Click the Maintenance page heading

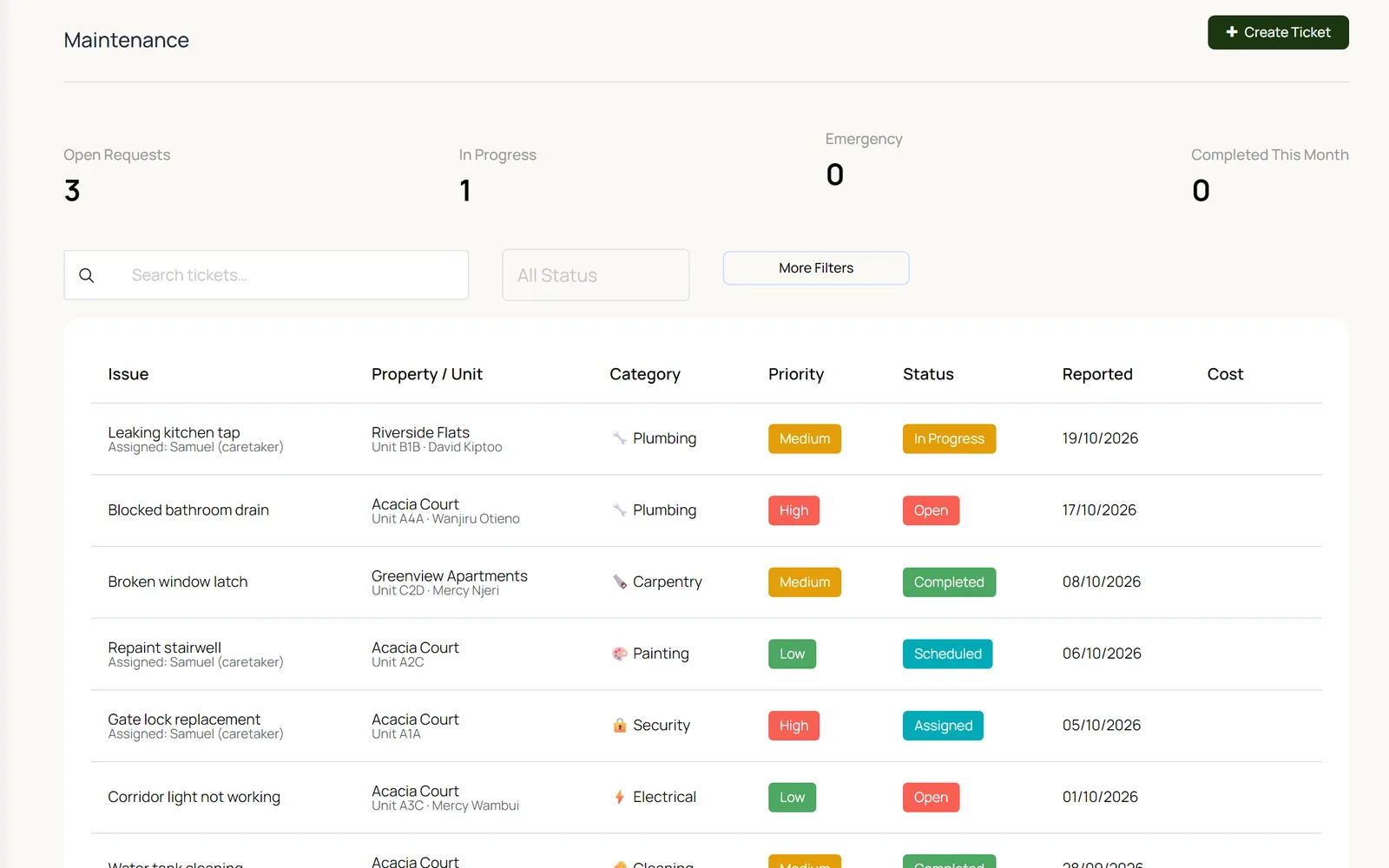click(x=127, y=40)
